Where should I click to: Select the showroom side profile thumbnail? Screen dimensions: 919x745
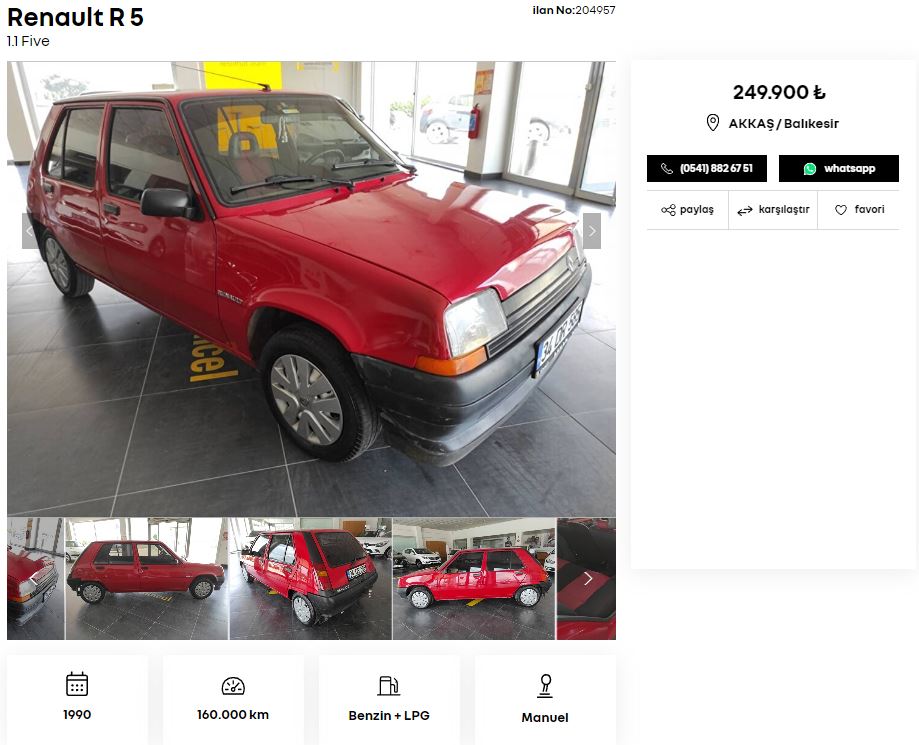[474, 579]
